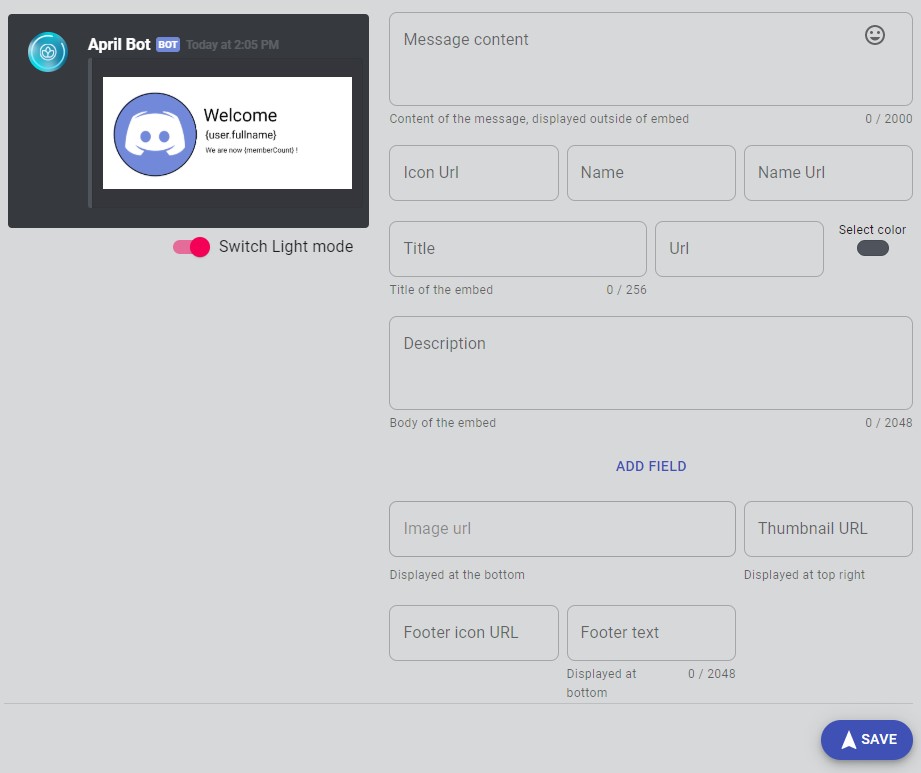Click the Title input field
Screen dimensions: 921x773
click(518, 249)
